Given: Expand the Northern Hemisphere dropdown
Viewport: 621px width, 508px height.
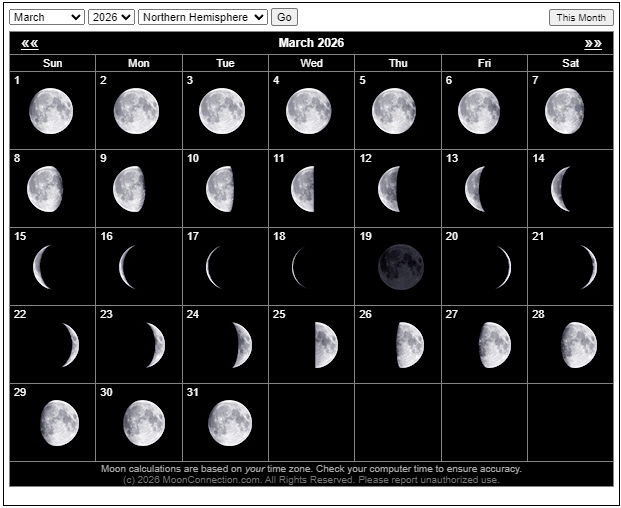Looking at the screenshot, I should coord(203,17).
